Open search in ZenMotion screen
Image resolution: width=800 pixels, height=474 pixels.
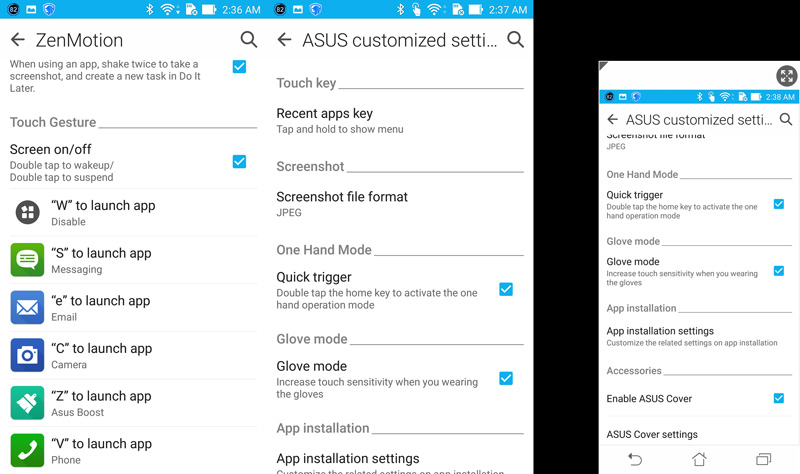coord(249,40)
